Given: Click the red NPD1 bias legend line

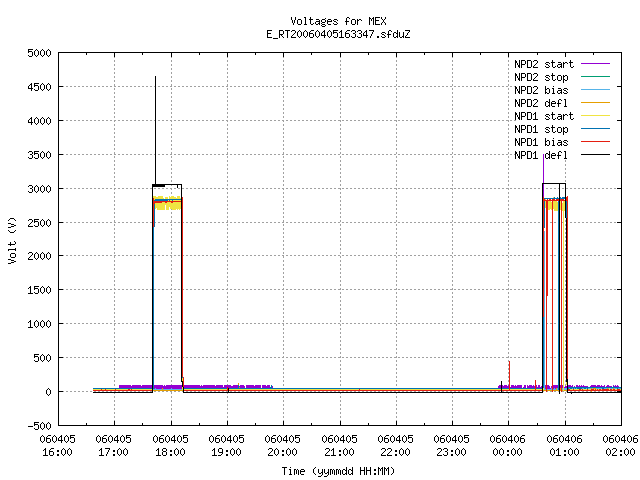Looking at the screenshot, I should tap(596, 142).
